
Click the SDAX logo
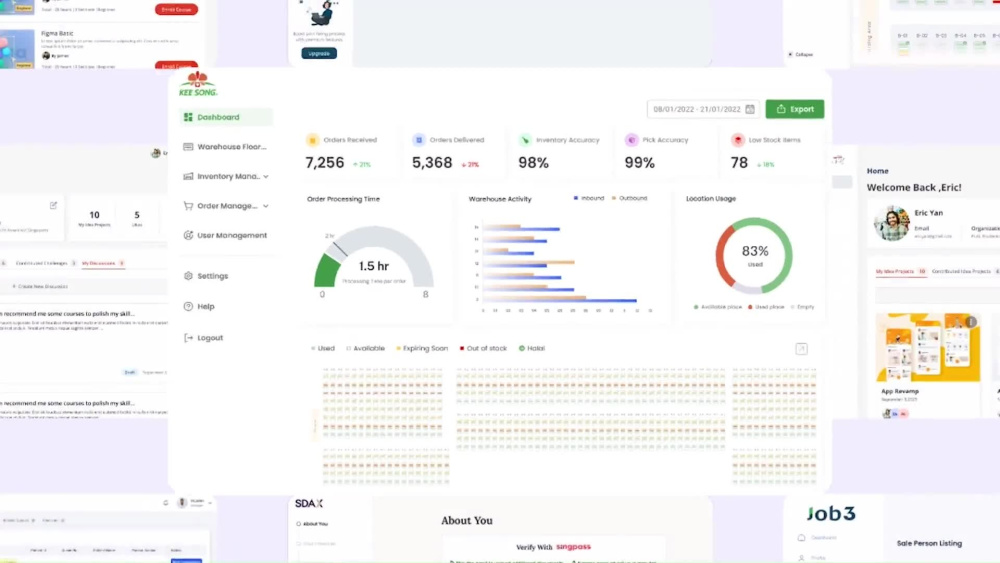[309, 504]
